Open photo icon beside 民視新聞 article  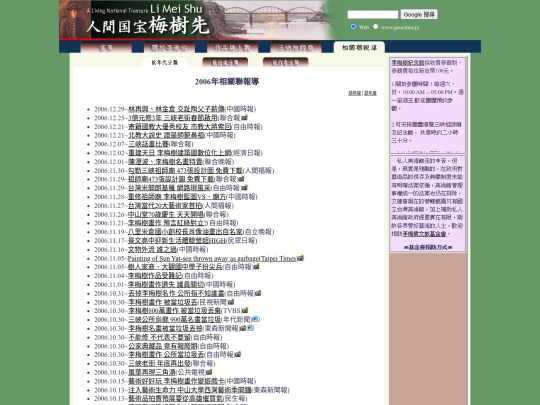[231, 302]
